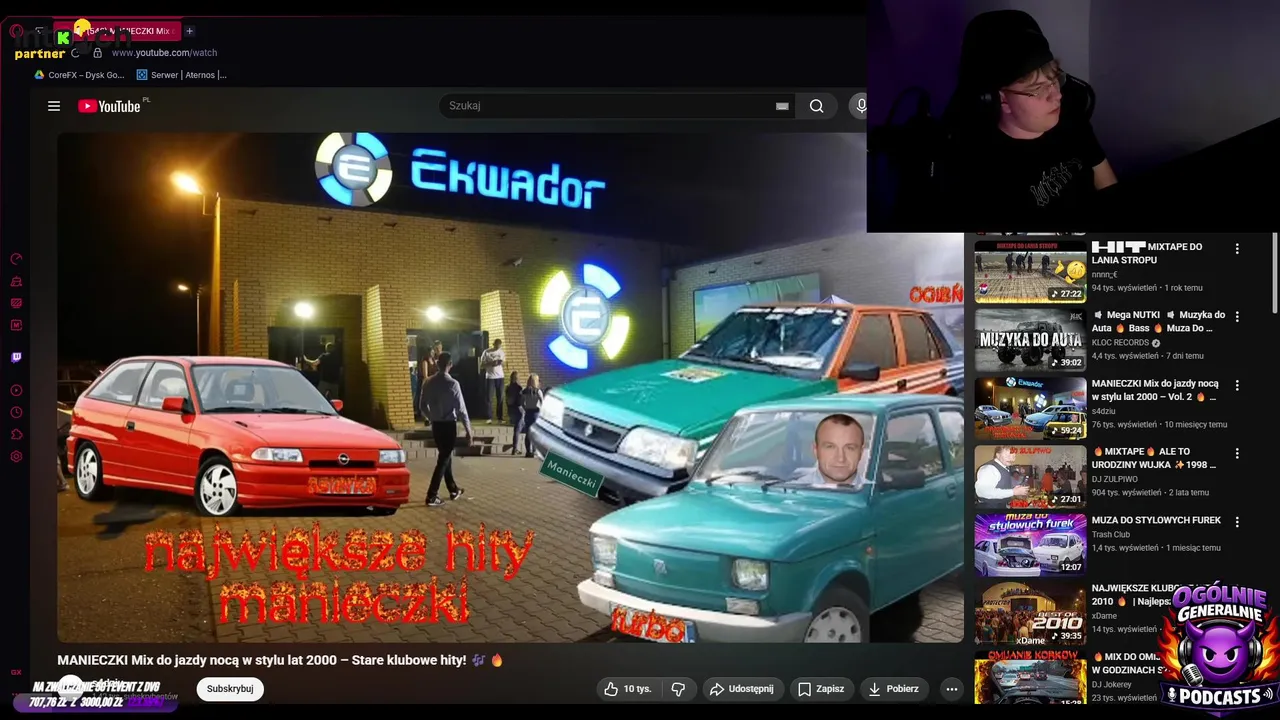Open MUZA DO STYLOWYCH FUREK title

1156,520
